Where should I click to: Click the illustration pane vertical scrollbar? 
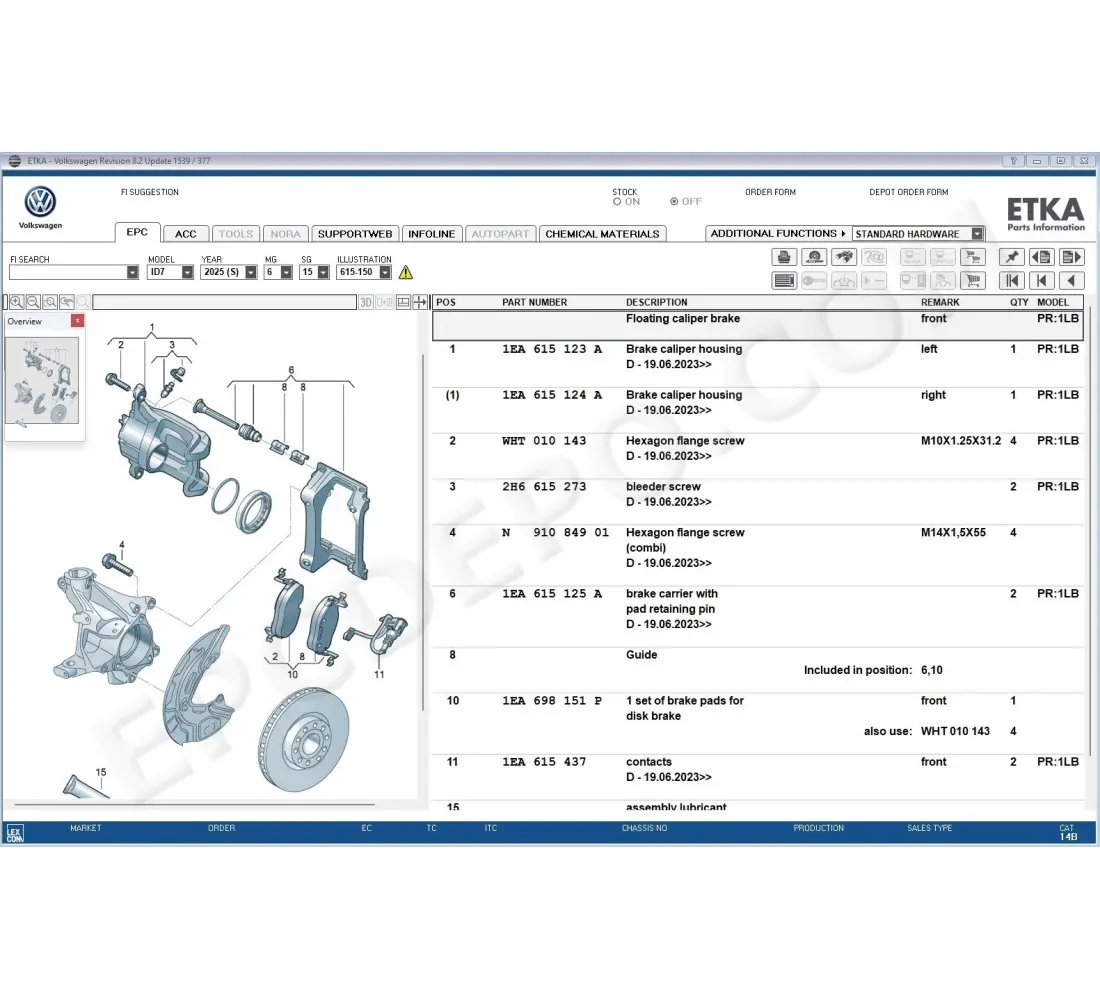pyautogui.click(x=422, y=532)
